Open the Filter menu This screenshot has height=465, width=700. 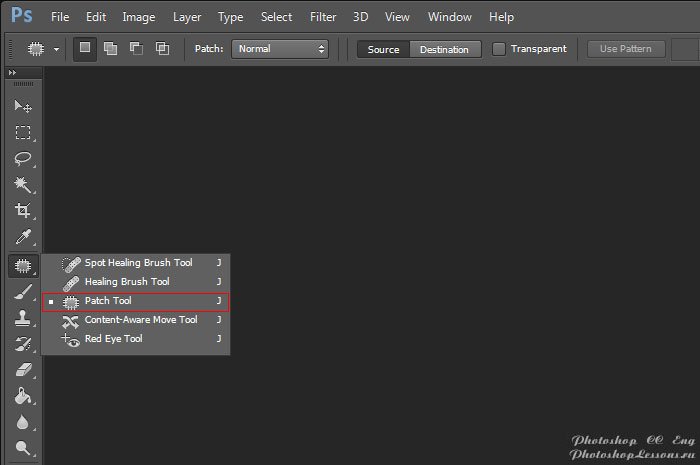(323, 17)
